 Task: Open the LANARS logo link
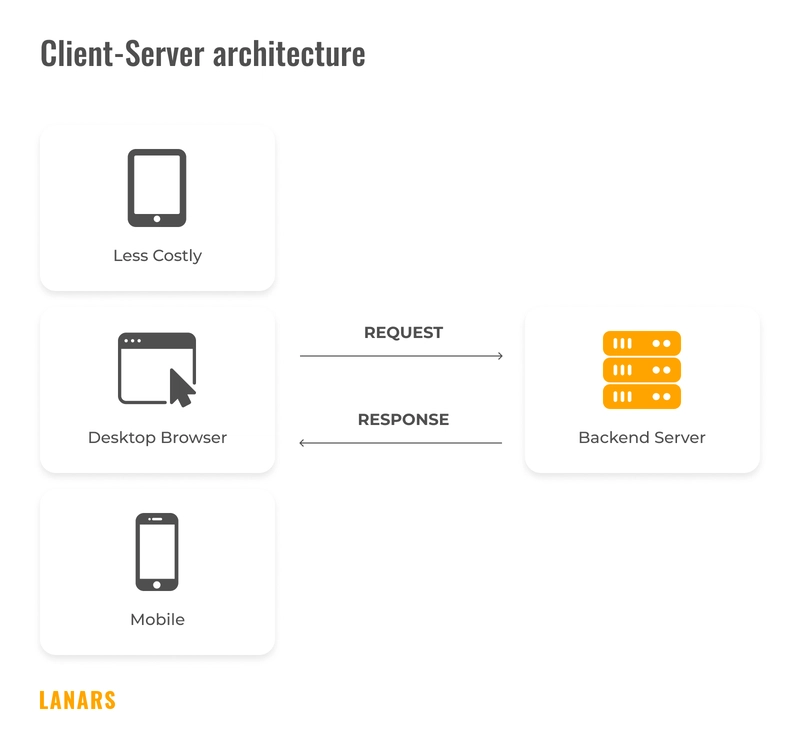(x=77, y=700)
